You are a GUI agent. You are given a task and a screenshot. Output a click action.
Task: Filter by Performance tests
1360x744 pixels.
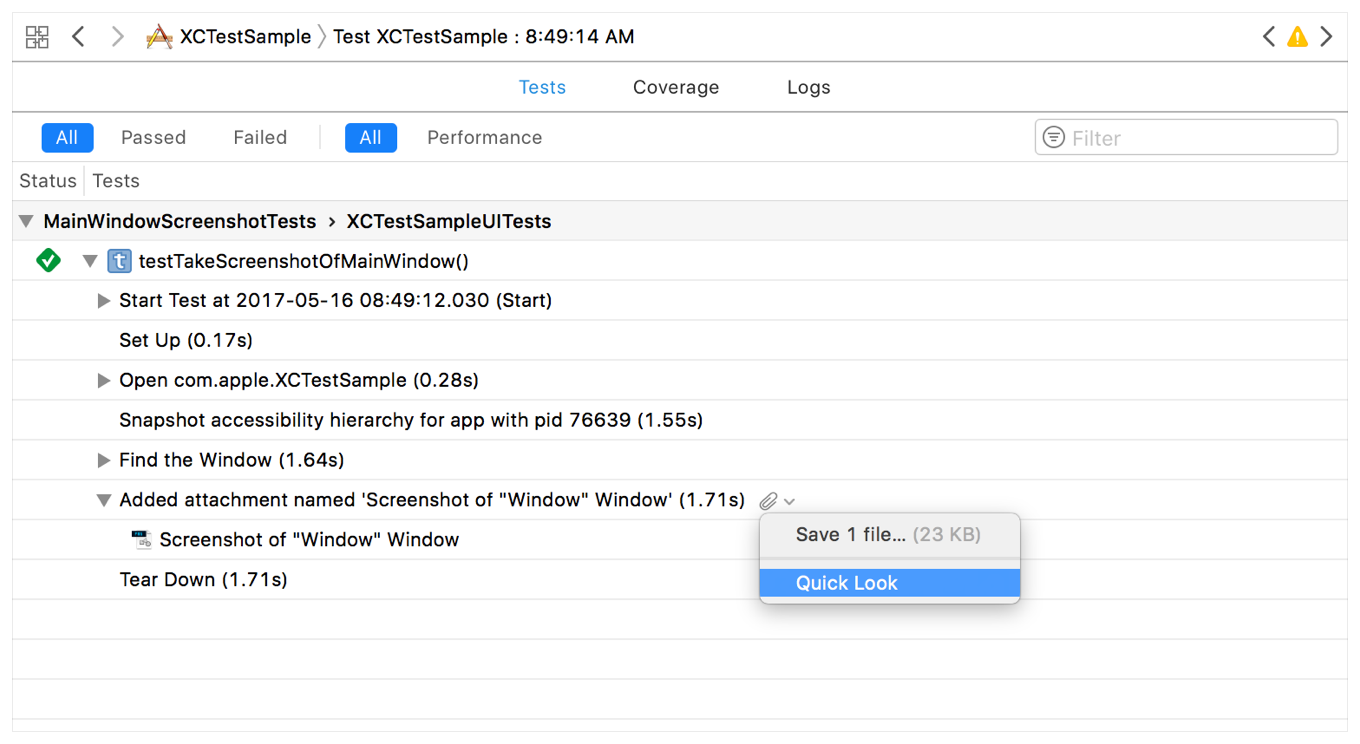[x=484, y=138]
